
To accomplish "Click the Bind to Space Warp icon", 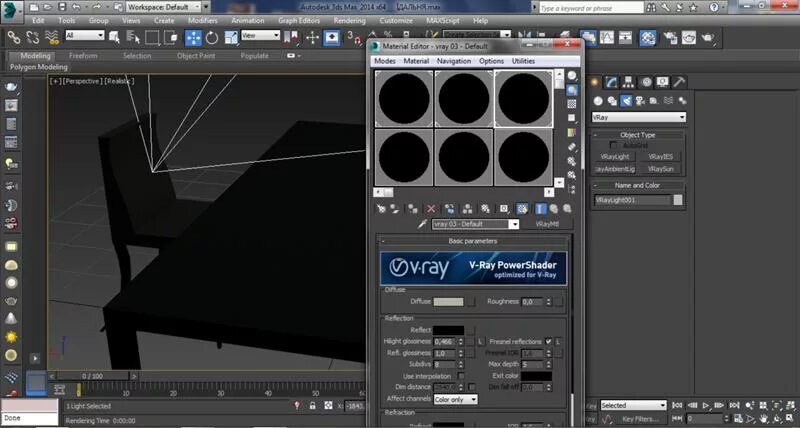I will 52,37.
